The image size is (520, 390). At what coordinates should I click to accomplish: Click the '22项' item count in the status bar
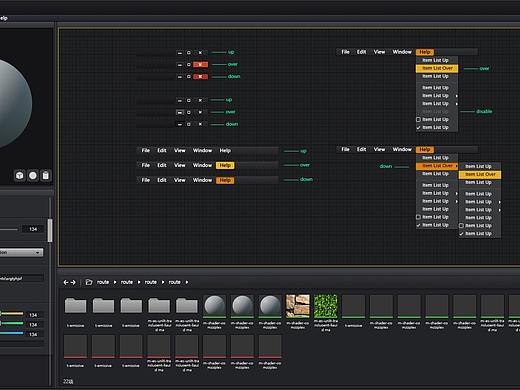point(68,382)
